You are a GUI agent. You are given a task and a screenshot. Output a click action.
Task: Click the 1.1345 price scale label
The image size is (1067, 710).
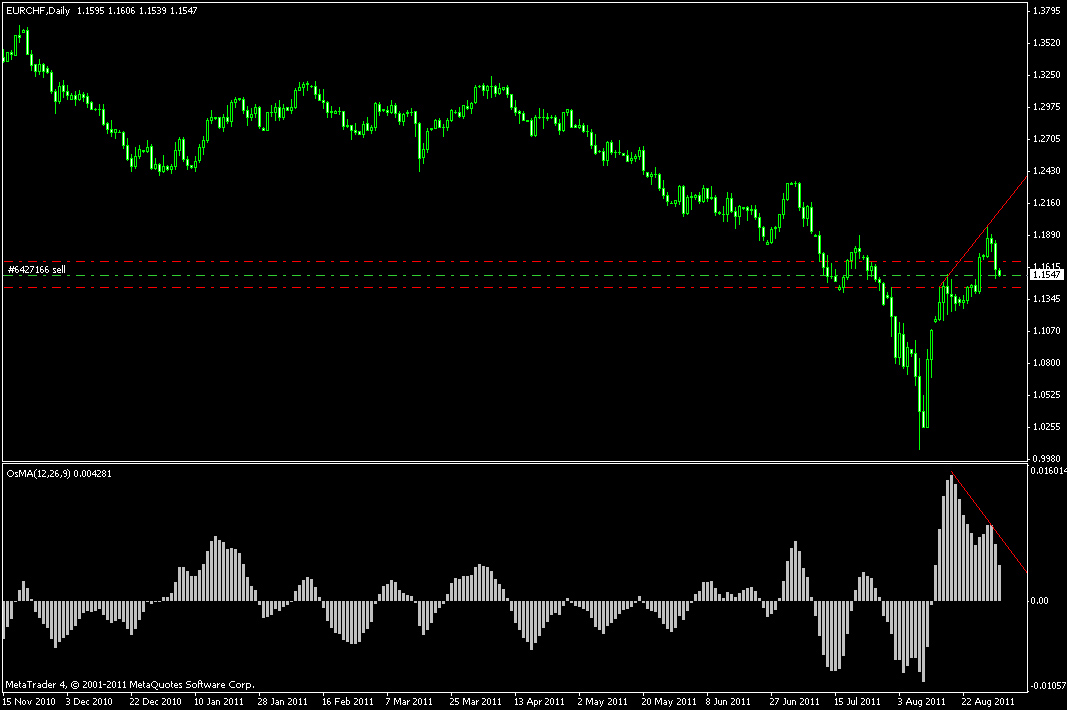click(1047, 298)
